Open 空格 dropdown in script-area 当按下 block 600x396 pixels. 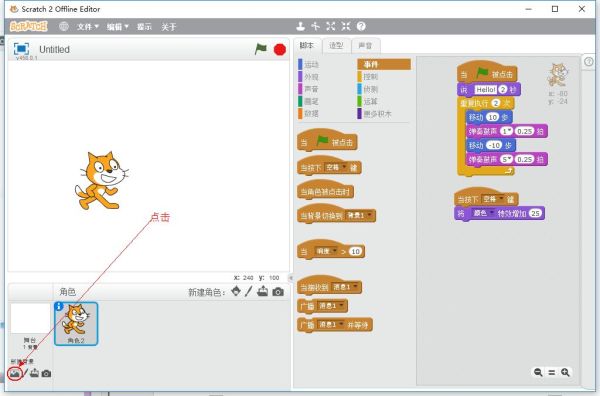[x=493, y=199]
